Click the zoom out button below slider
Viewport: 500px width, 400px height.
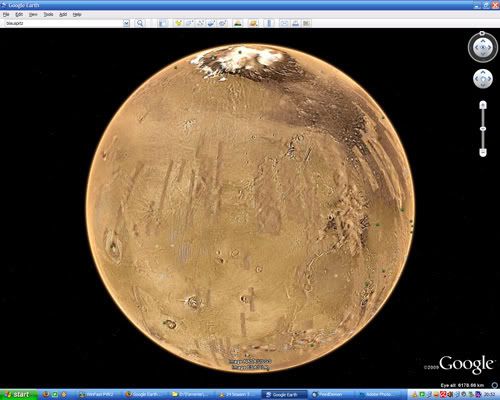click(x=483, y=152)
